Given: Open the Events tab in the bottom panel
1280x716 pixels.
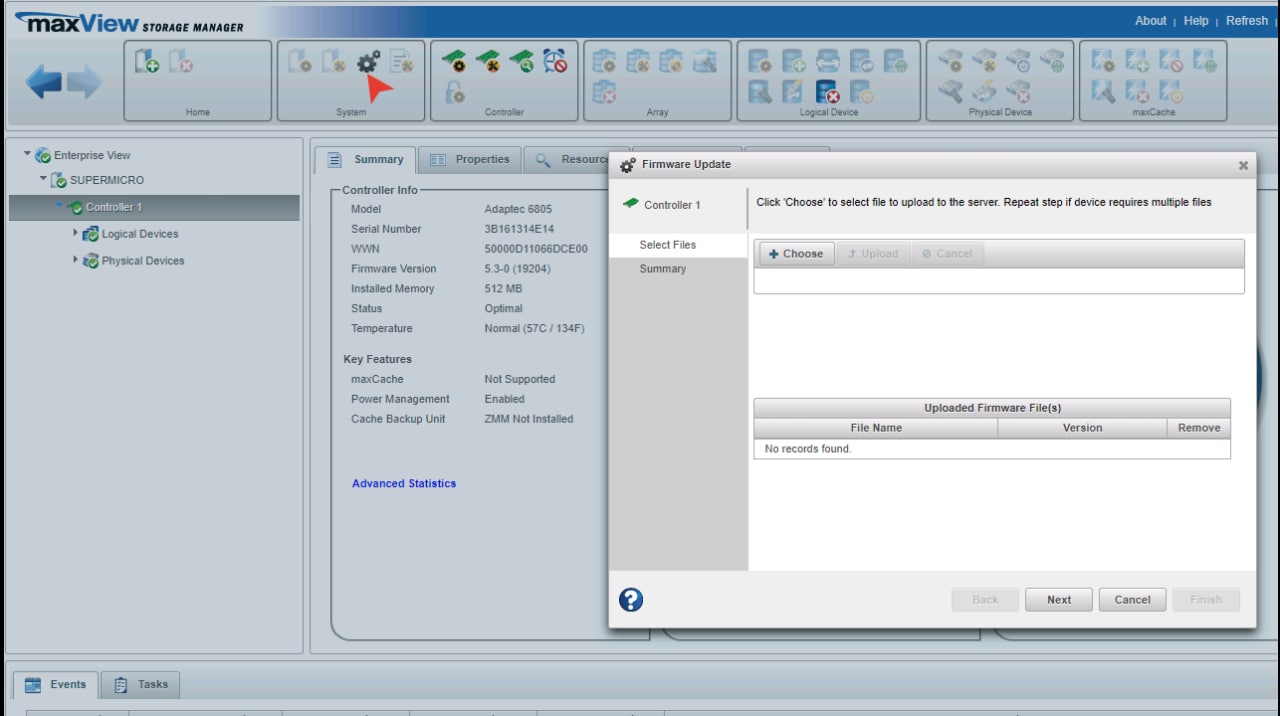Looking at the screenshot, I should pos(56,685).
